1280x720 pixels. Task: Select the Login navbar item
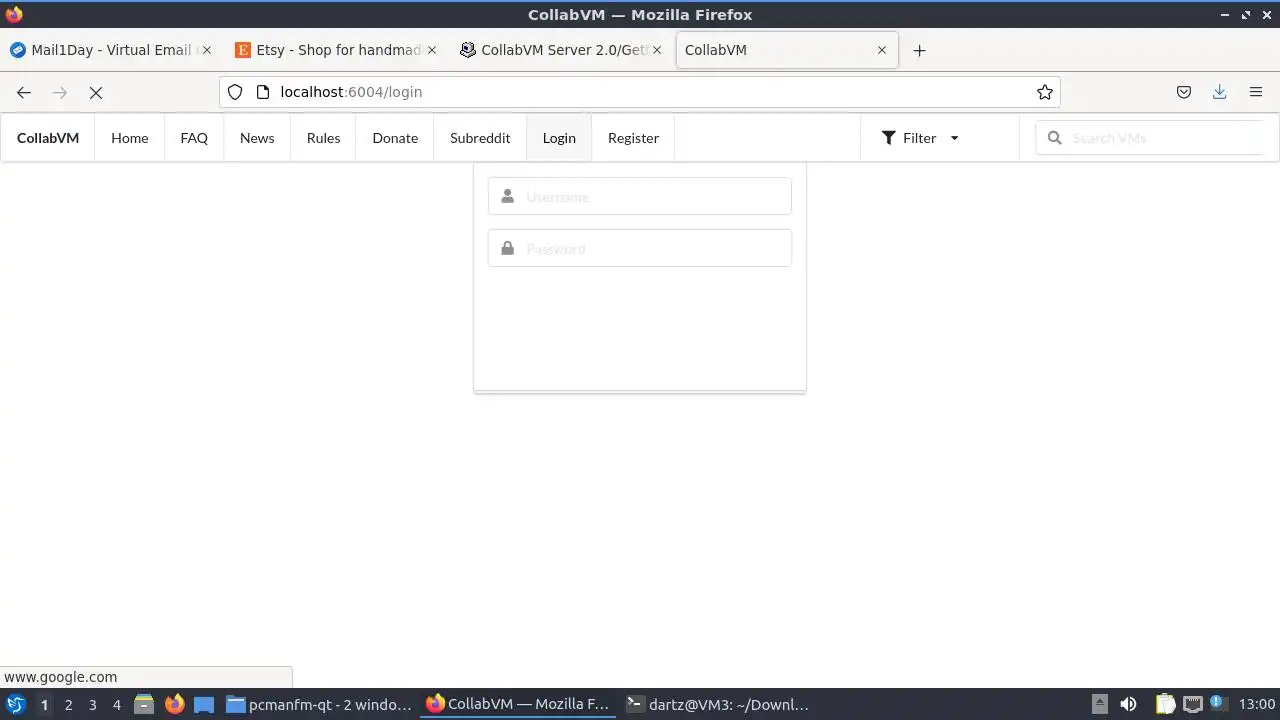click(559, 138)
